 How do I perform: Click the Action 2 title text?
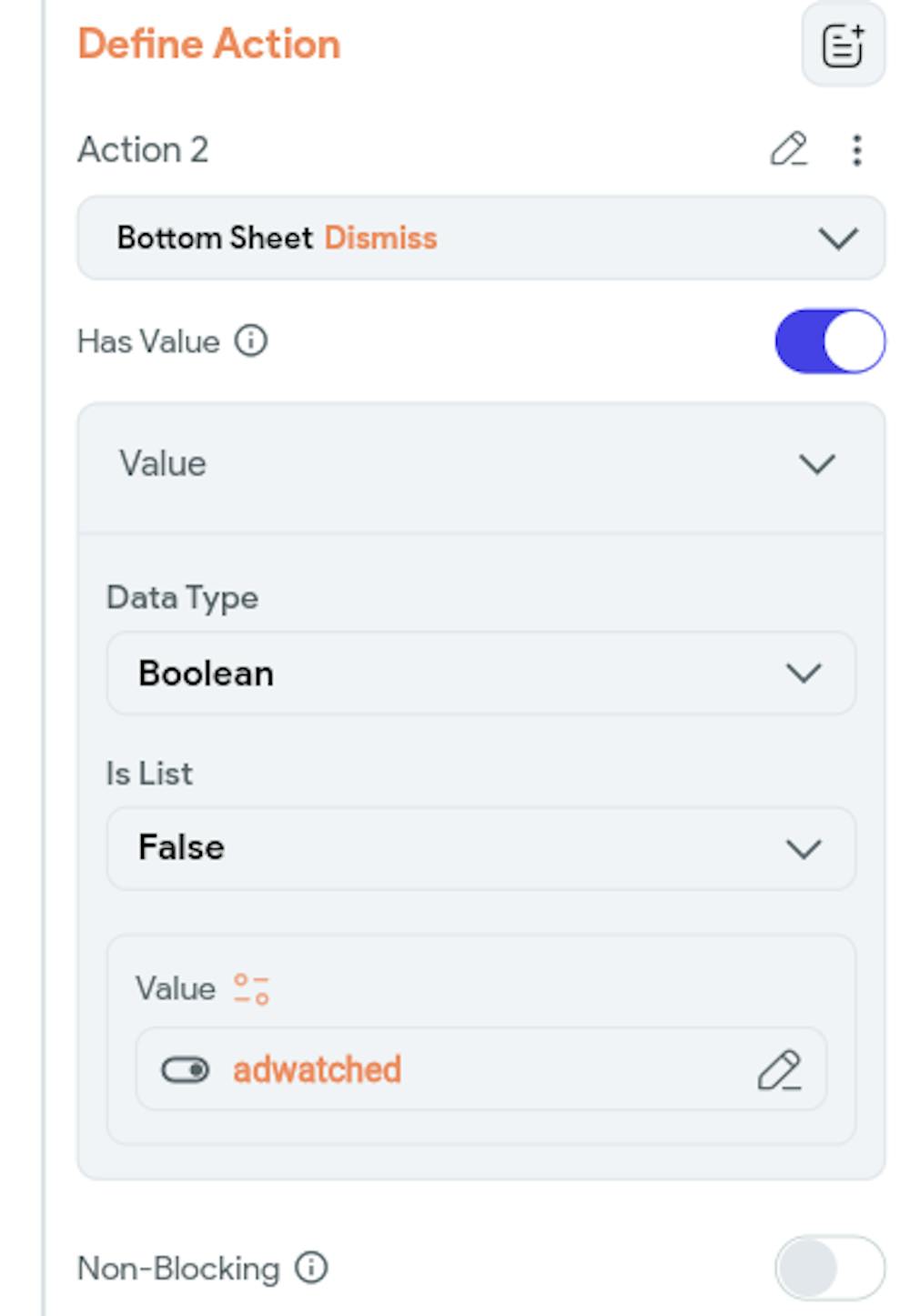click(x=143, y=150)
